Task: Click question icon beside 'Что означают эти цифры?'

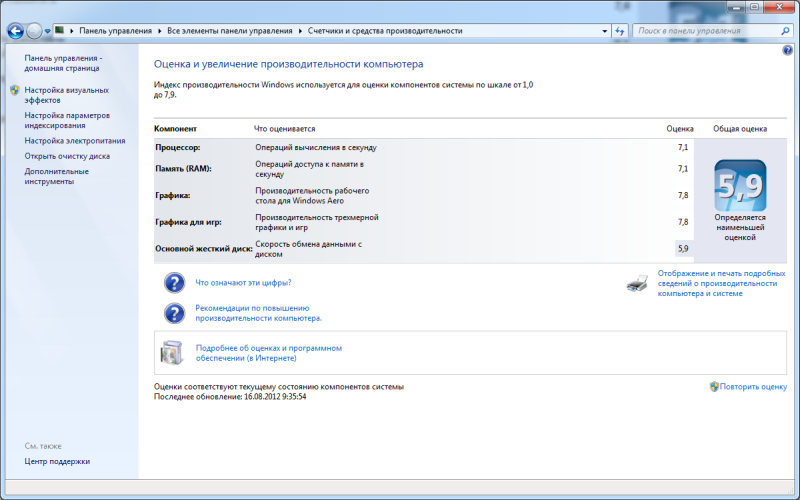Action: pos(174,283)
